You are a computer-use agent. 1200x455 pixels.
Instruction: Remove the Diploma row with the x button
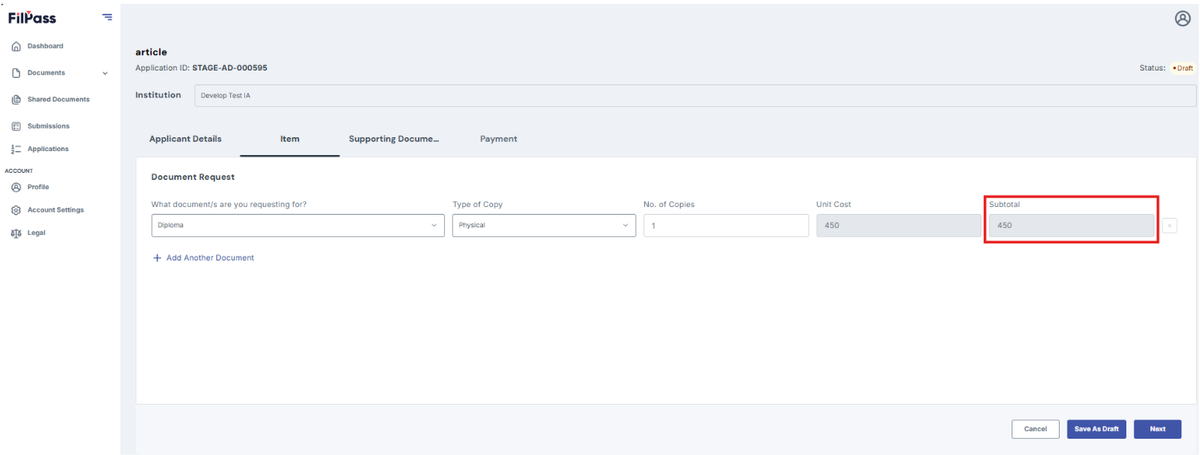1170,226
